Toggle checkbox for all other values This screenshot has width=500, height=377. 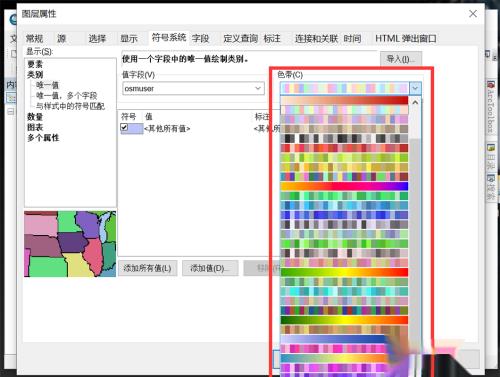(124, 127)
